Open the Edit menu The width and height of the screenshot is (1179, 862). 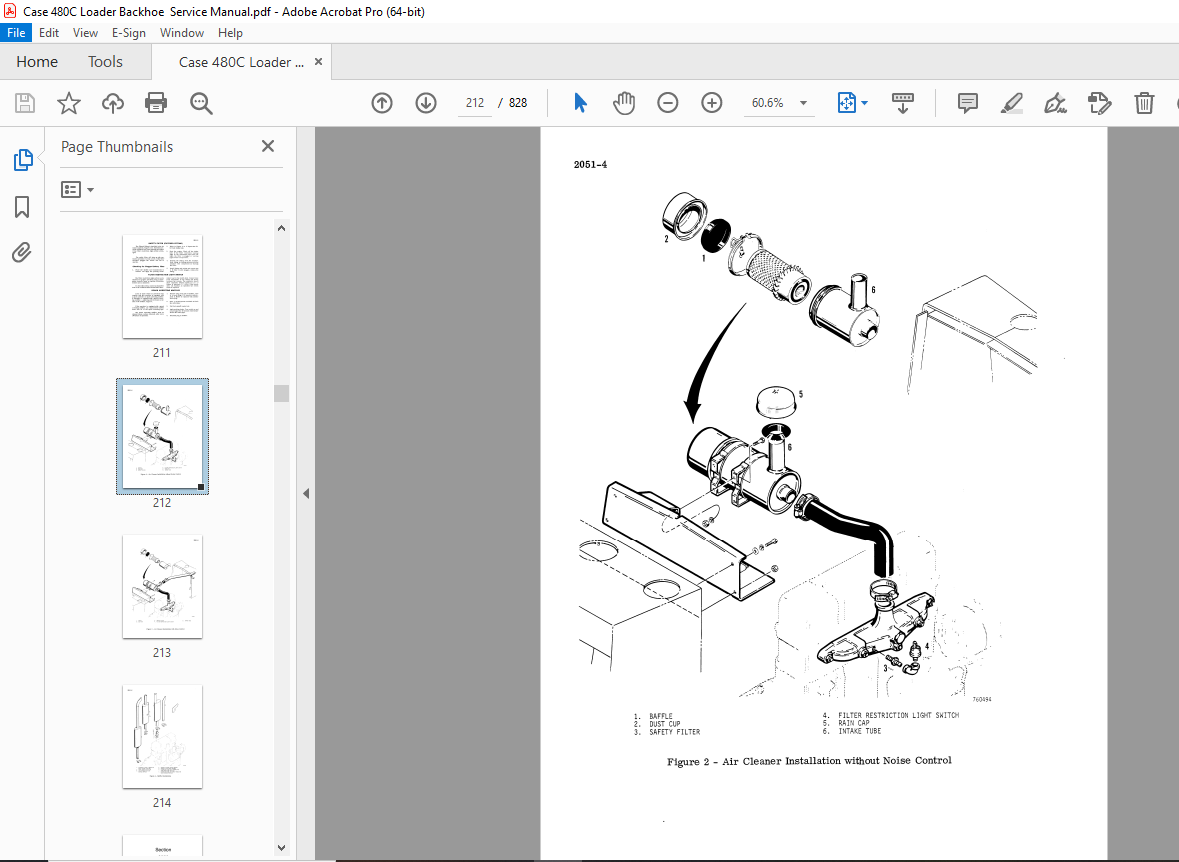pyautogui.click(x=49, y=32)
